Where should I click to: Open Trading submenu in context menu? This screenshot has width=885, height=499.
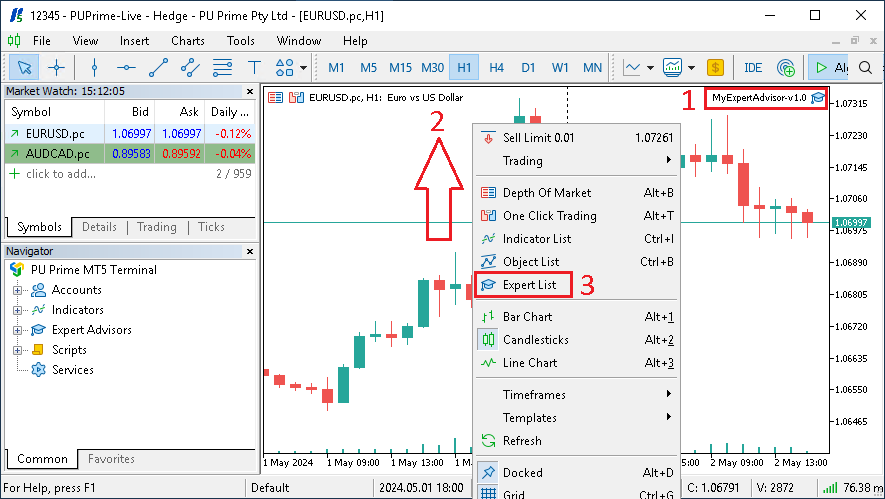click(x=576, y=161)
